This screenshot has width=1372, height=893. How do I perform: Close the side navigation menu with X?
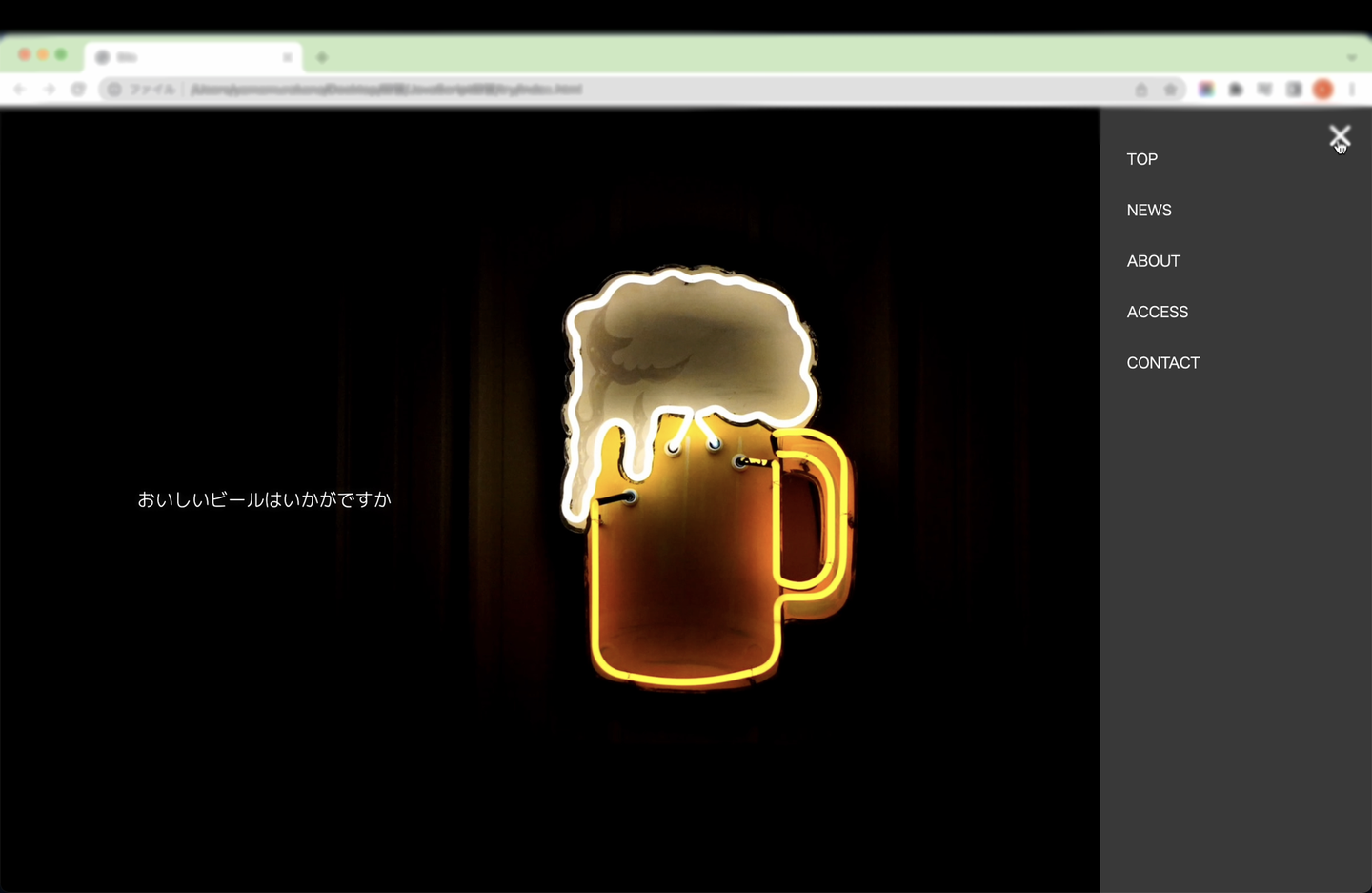[1339, 137]
